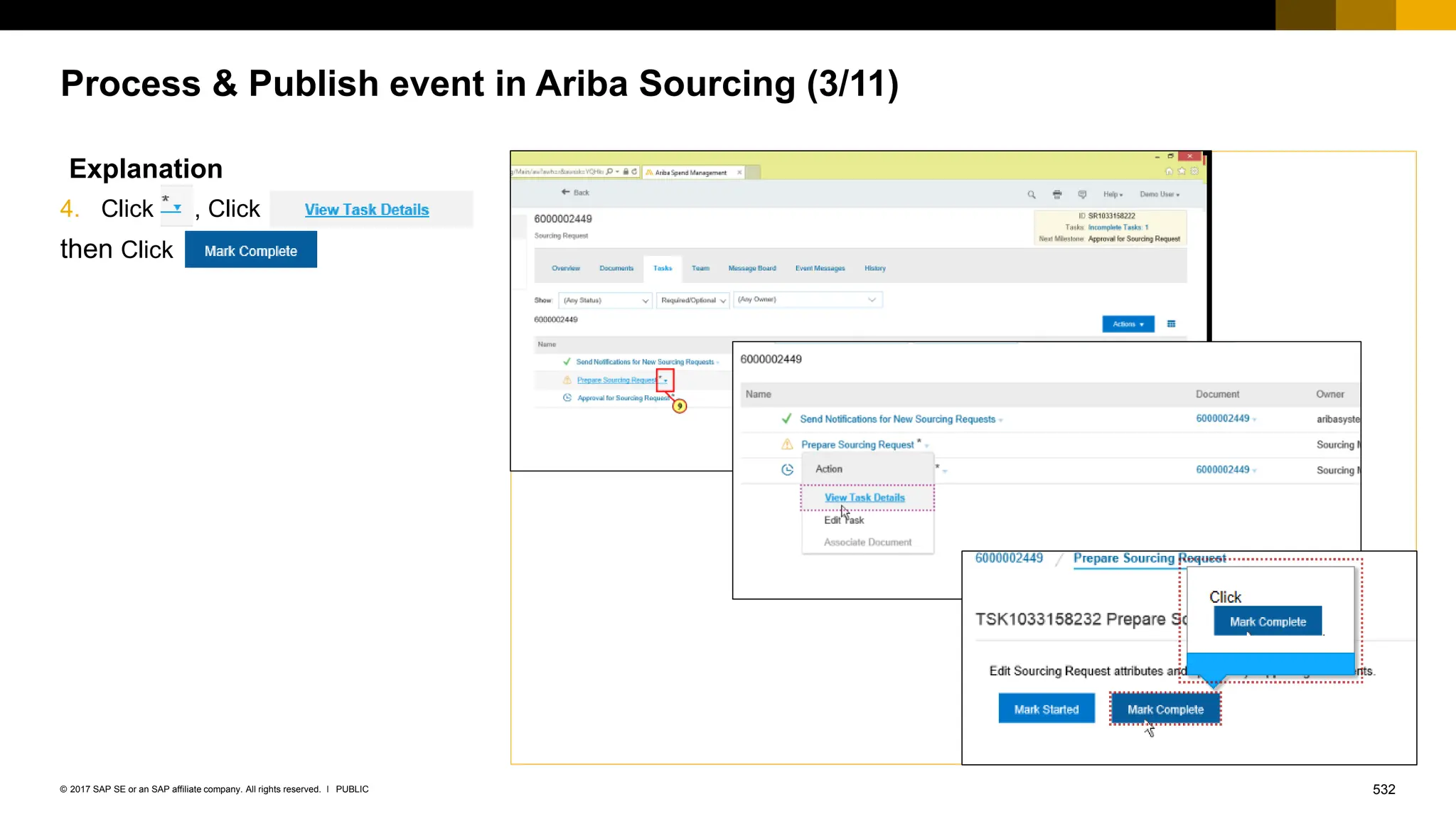
Task: Open the Actions dropdown button
Action: pos(1128,324)
